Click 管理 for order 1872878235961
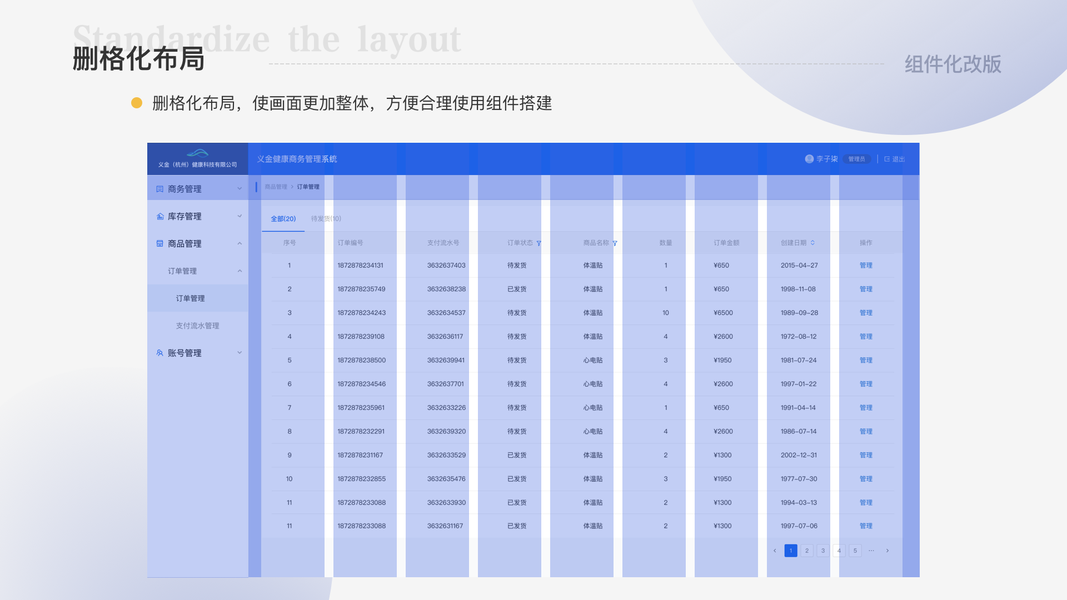 pos(866,408)
